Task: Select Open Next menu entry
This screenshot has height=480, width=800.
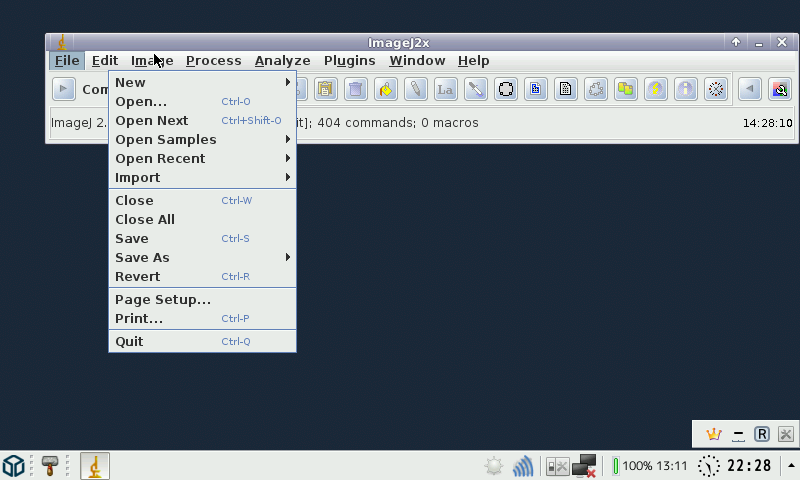Action: click(x=203, y=121)
